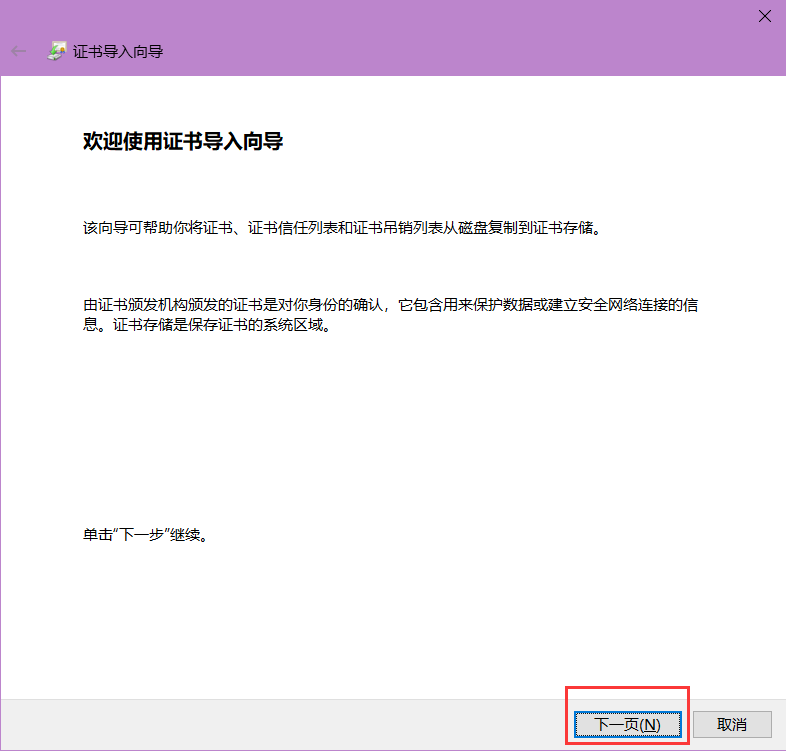The image size is (786, 751).
Task: Click the certificate wizard icon in the title bar
Action: tap(57, 51)
